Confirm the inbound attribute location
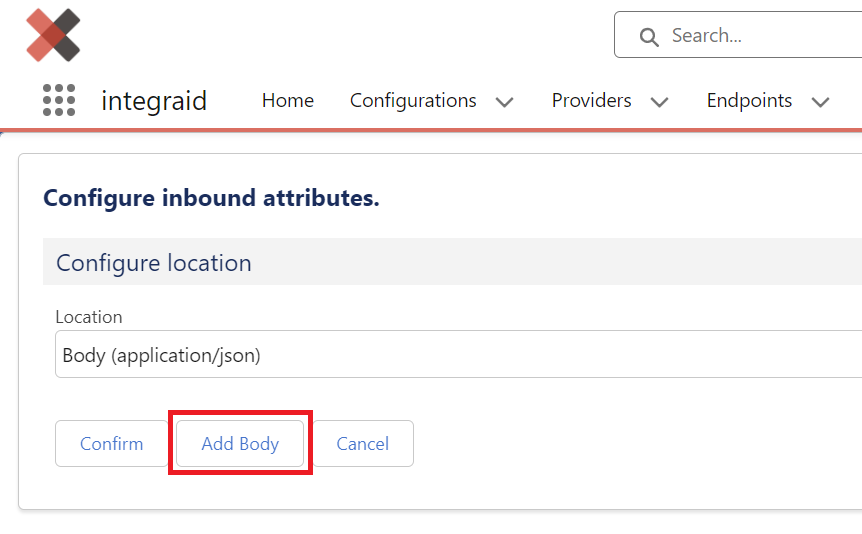This screenshot has width=862, height=534. pos(112,443)
